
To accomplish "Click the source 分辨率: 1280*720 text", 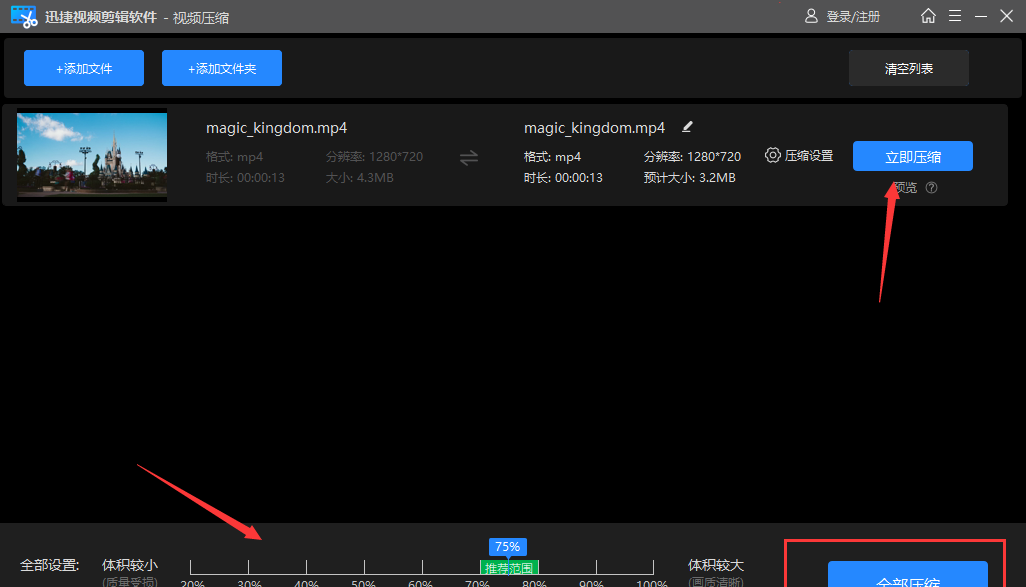I will [x=374, y=156].
